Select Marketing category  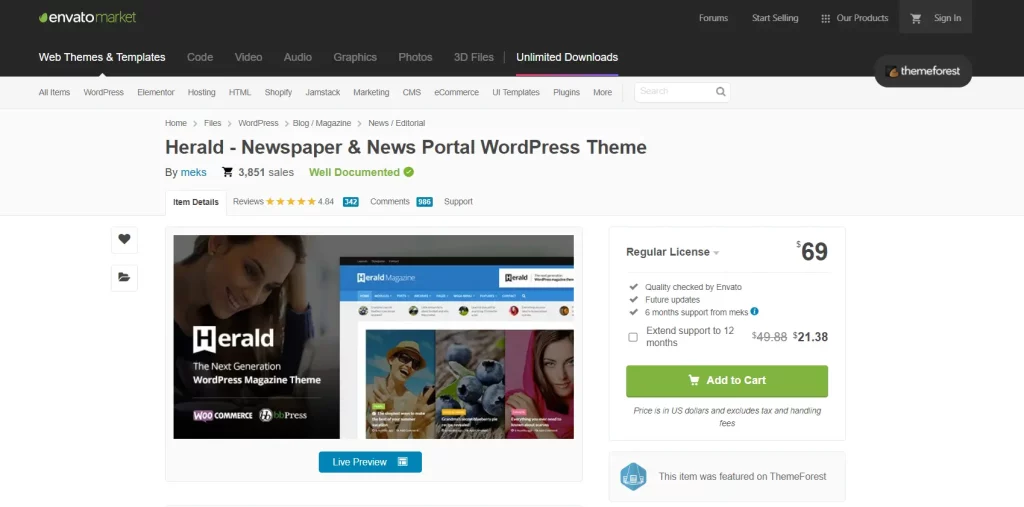pyautogui.click(x=371, y=93)
